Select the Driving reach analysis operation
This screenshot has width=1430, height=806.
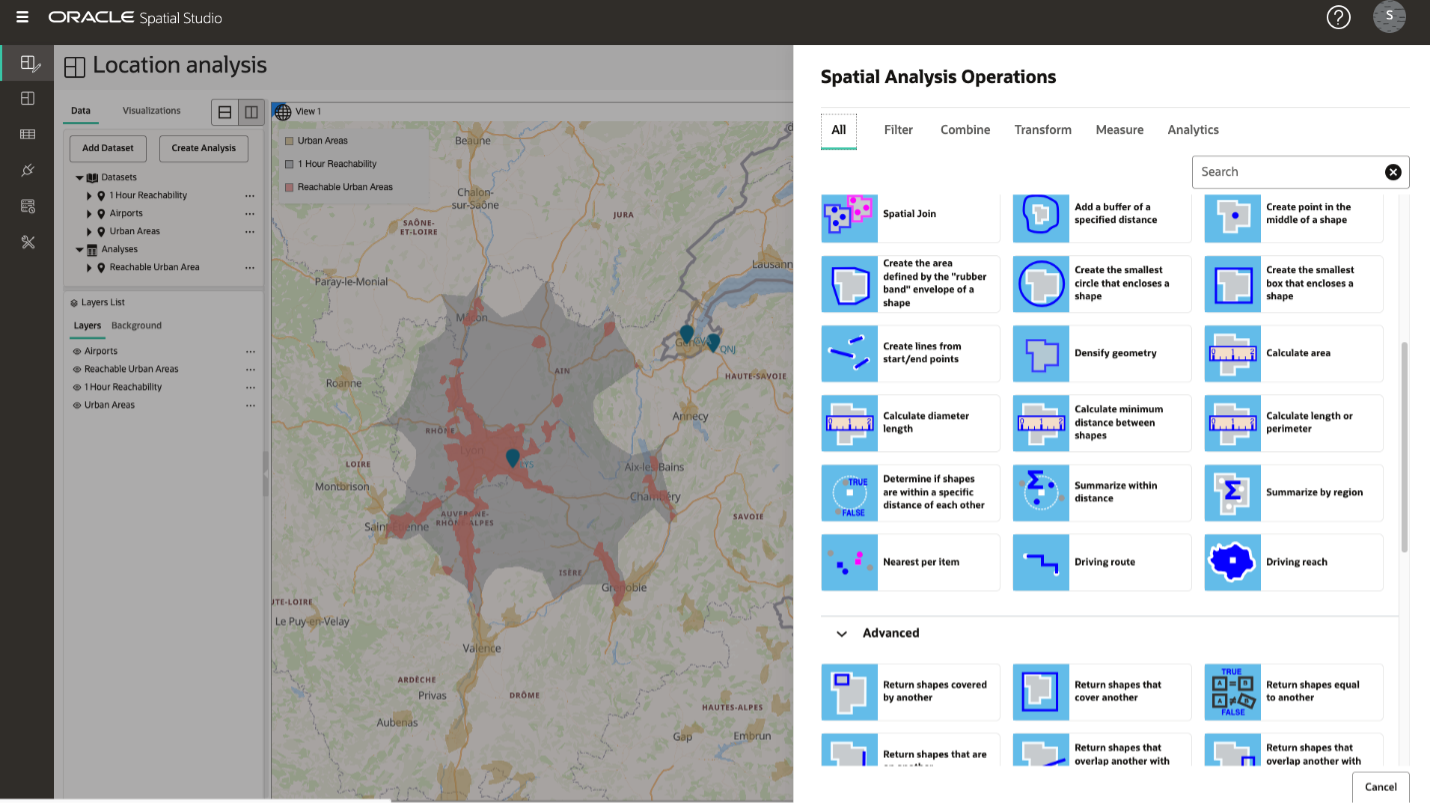tap(1293, 562)
